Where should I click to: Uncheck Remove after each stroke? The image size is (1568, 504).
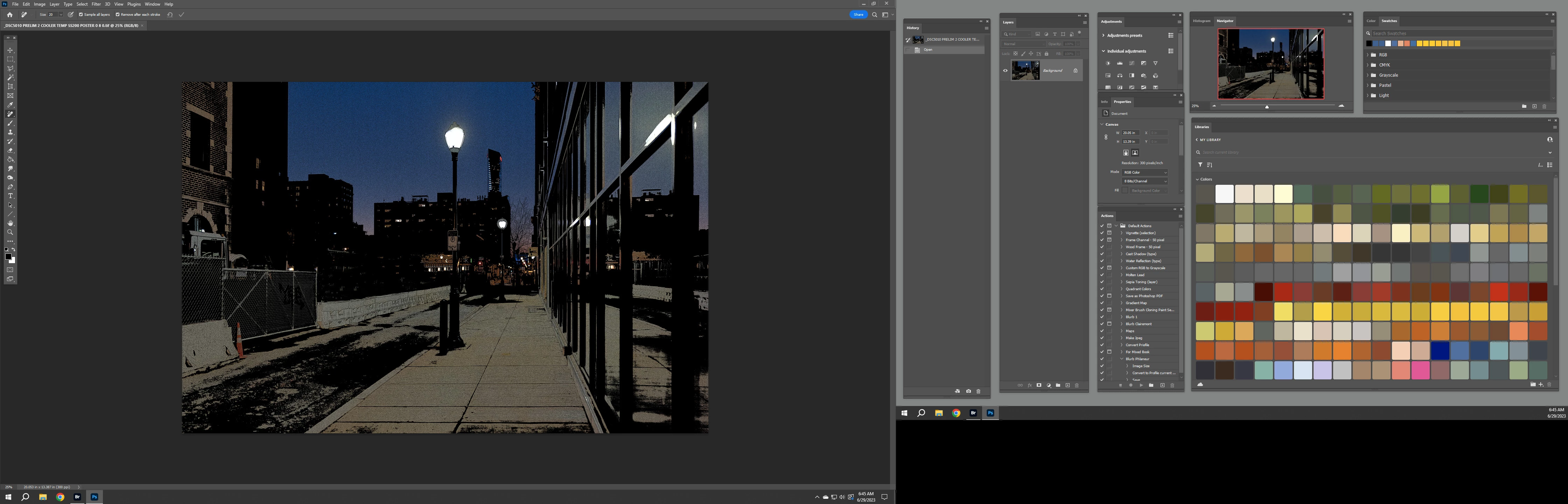click(118, 15)
